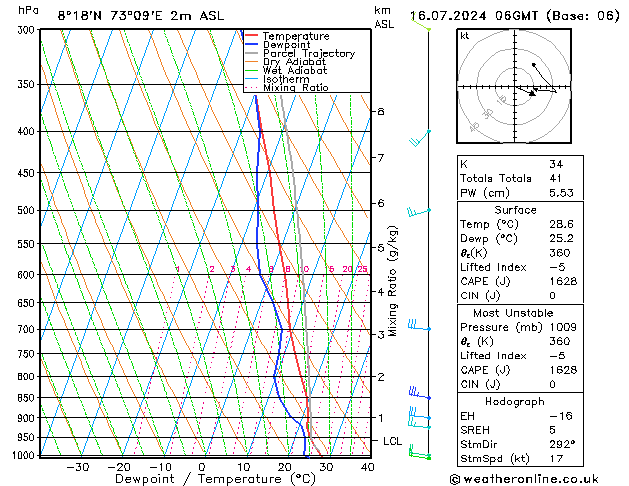Select "Parcel Trajectory" in the legend

click(309, 53)
